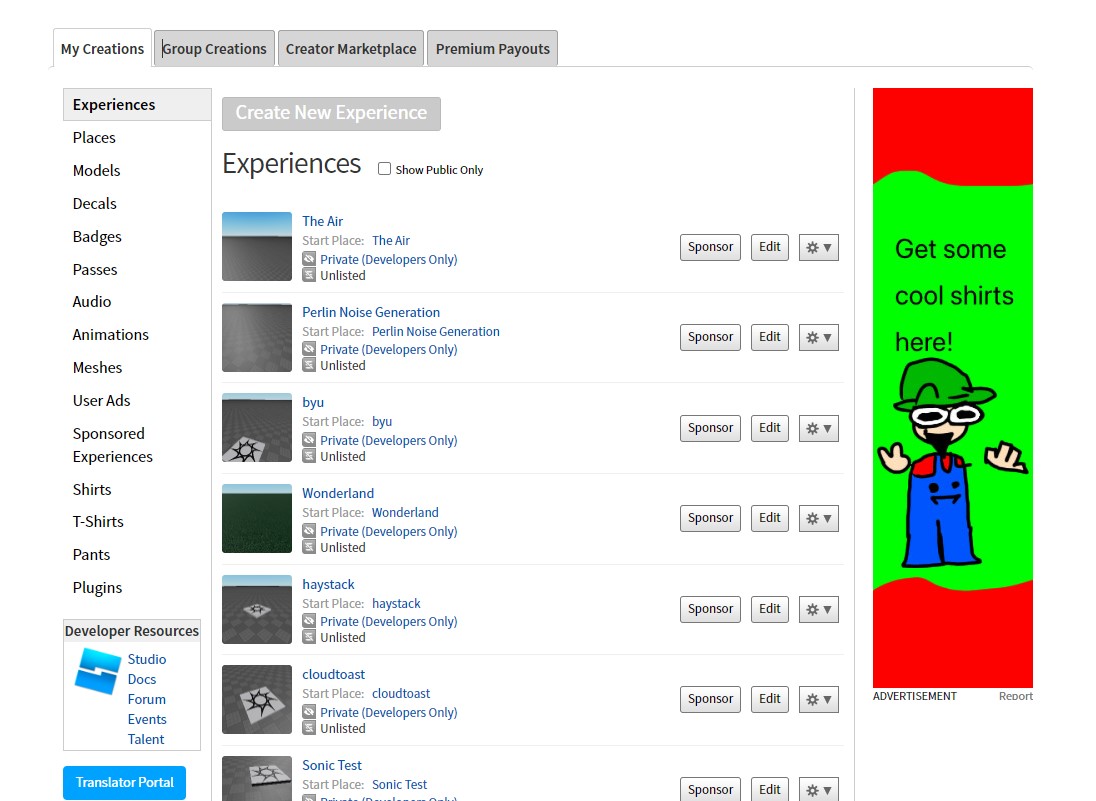1096x801 pixels.
Task: Click the unlisted icon for The Air
Action: coord(309,275)
